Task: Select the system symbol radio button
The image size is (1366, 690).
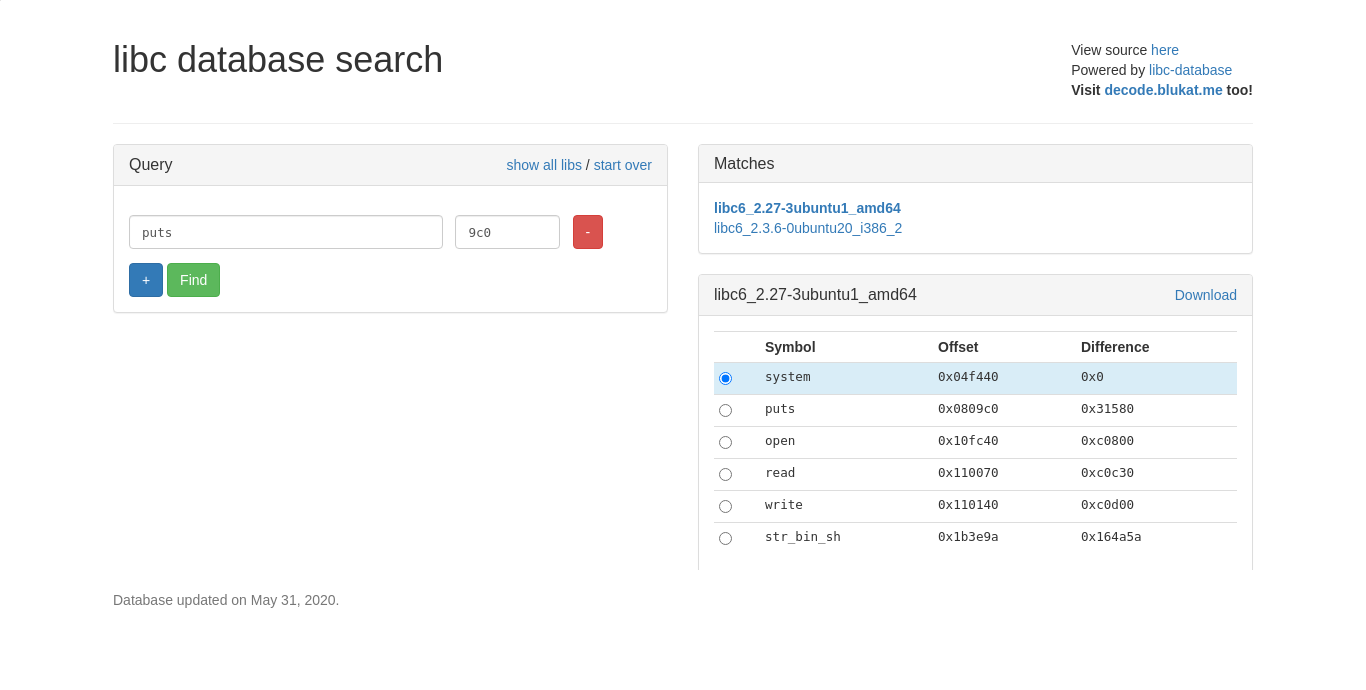Action: (725, 379)
